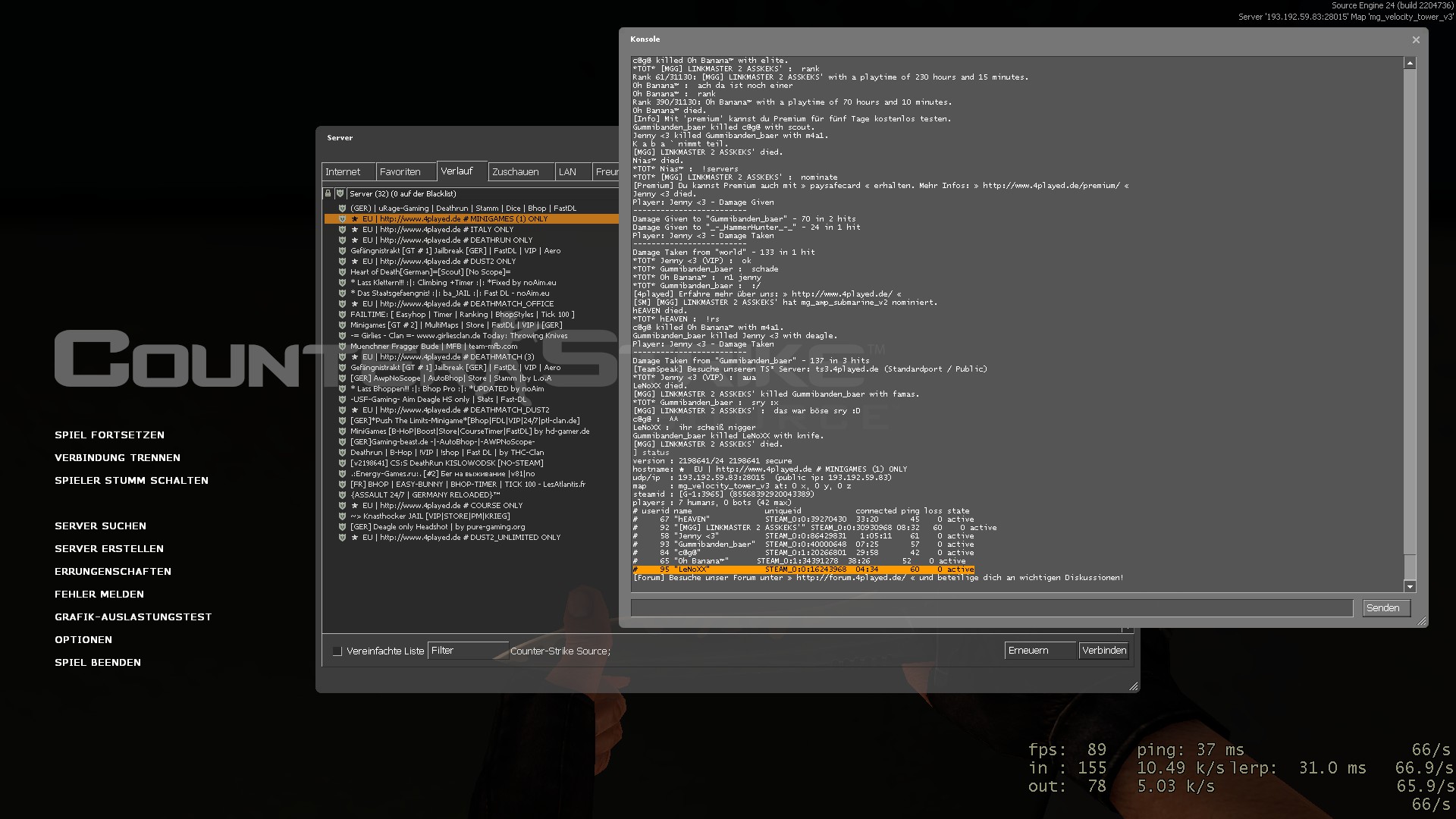Open the Favoriten tab
1456x819 pixels.
(406, 172)
